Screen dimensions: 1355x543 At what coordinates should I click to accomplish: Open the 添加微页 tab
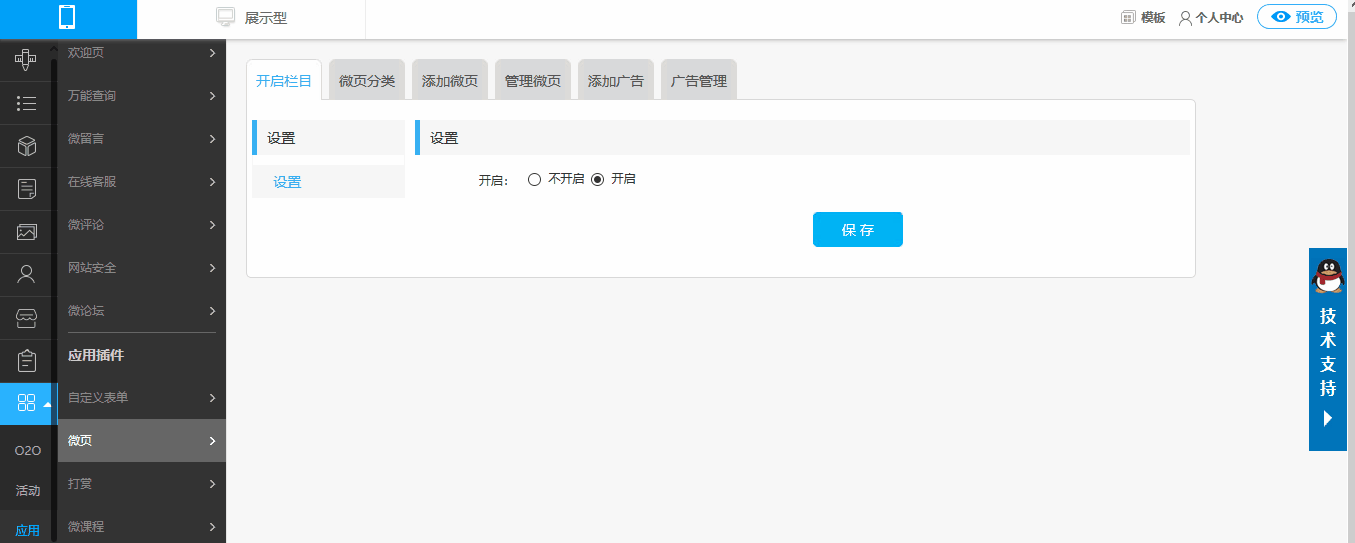450,80
